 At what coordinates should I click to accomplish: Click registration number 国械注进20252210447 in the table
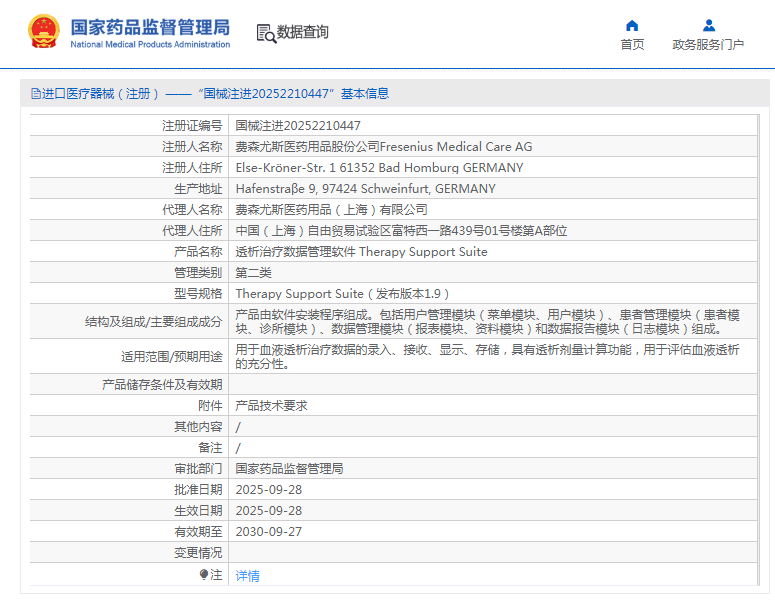(x=298, y=126)
